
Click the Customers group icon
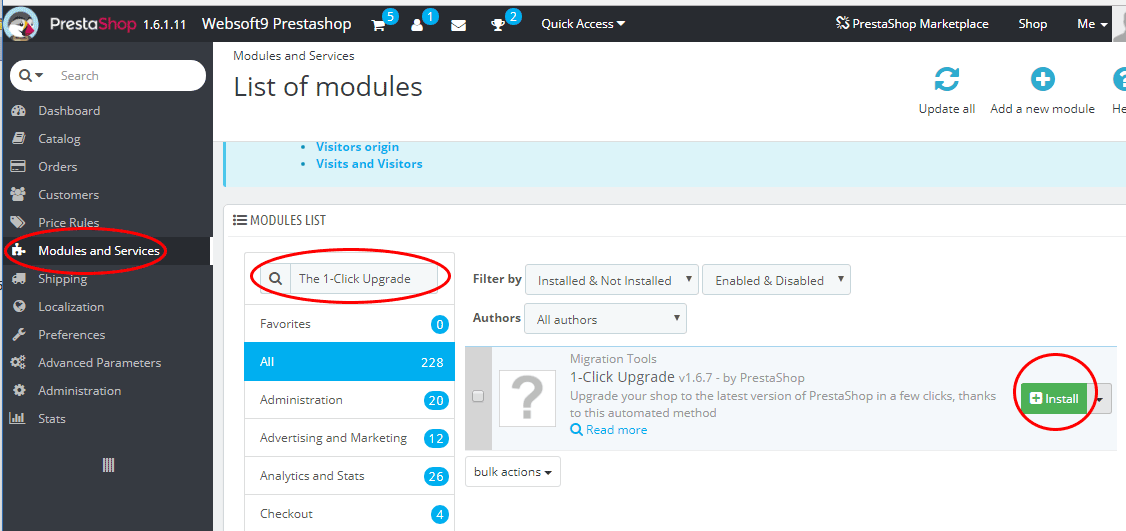19,195
